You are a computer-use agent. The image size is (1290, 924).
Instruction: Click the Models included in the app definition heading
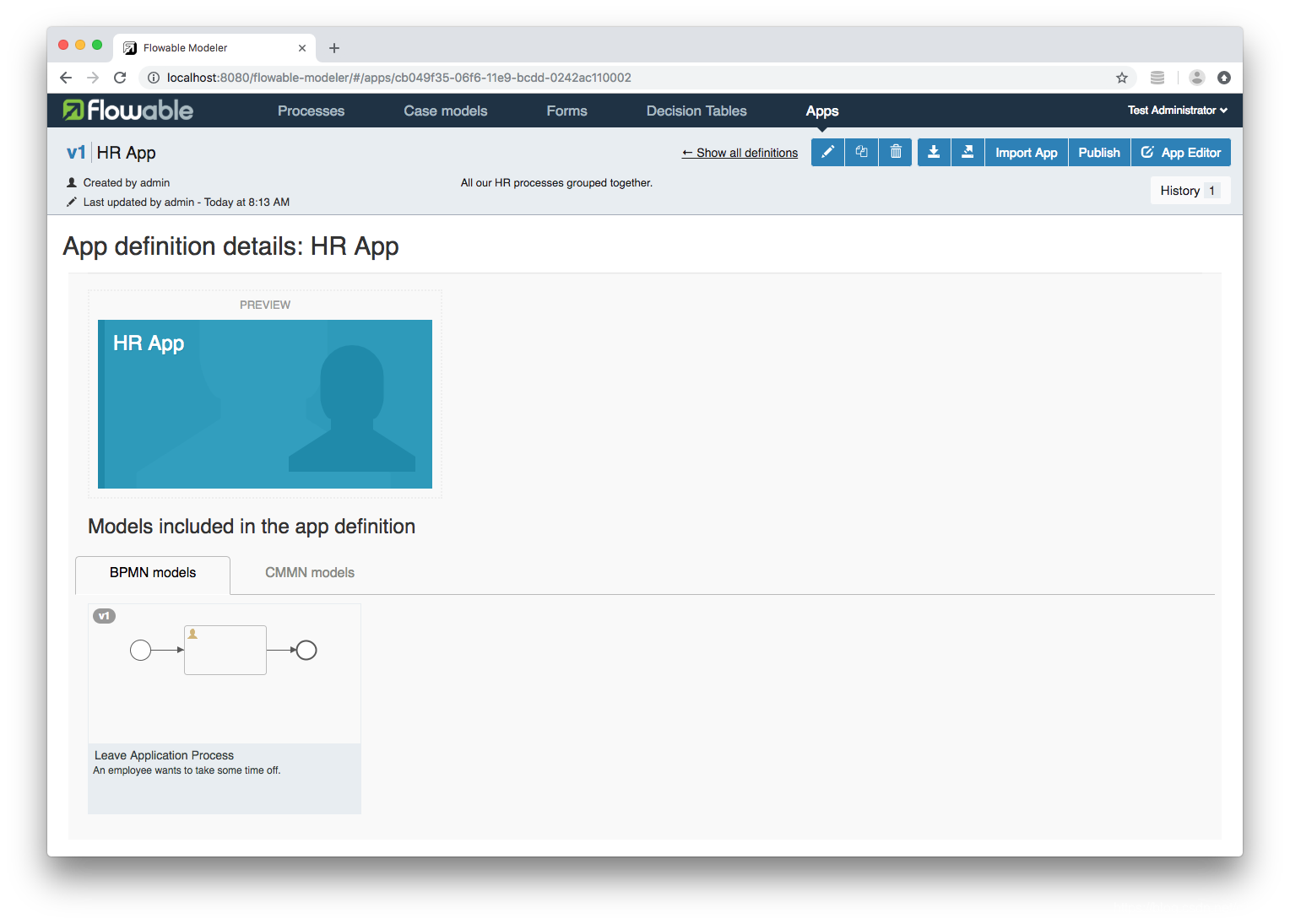coord(252,527)
